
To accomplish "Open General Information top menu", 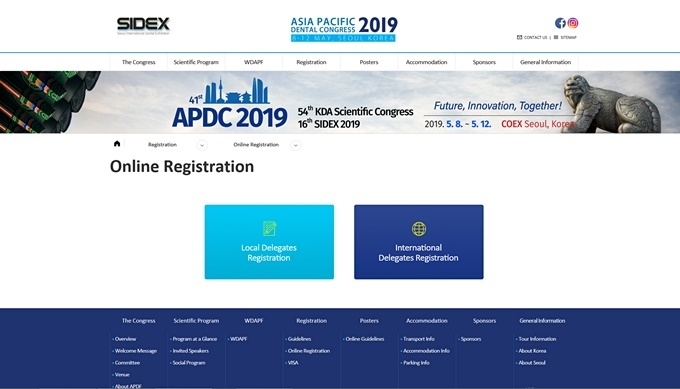I will [x=545, y=62].
